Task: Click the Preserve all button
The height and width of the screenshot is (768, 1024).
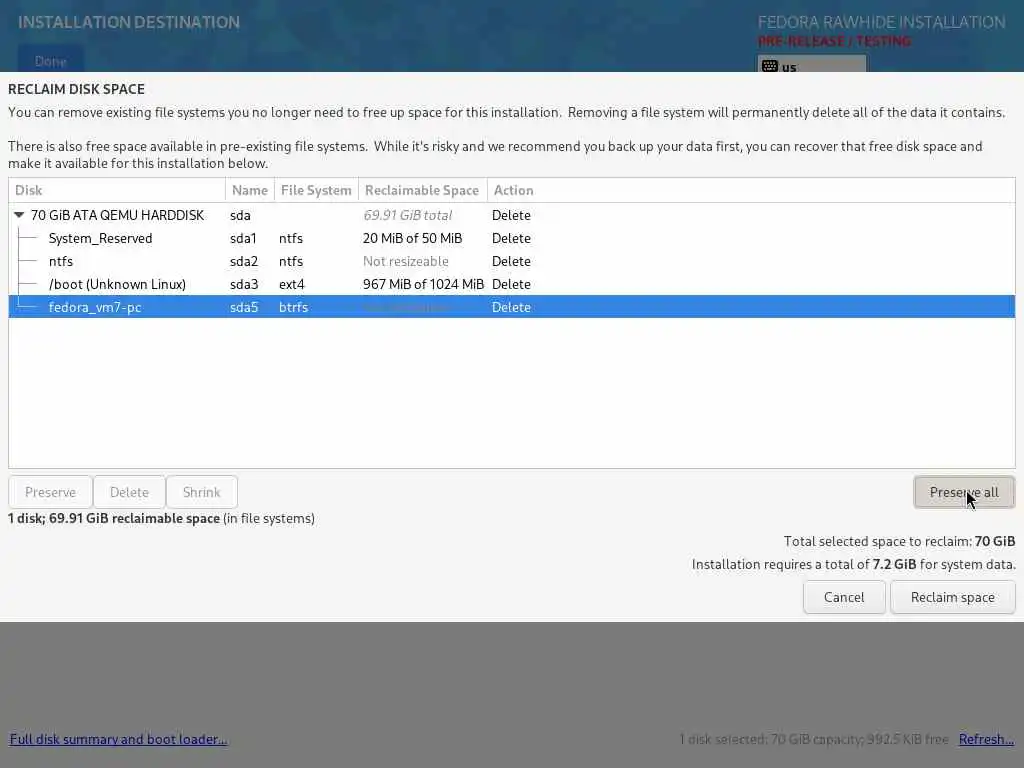Action: point(964,492)
